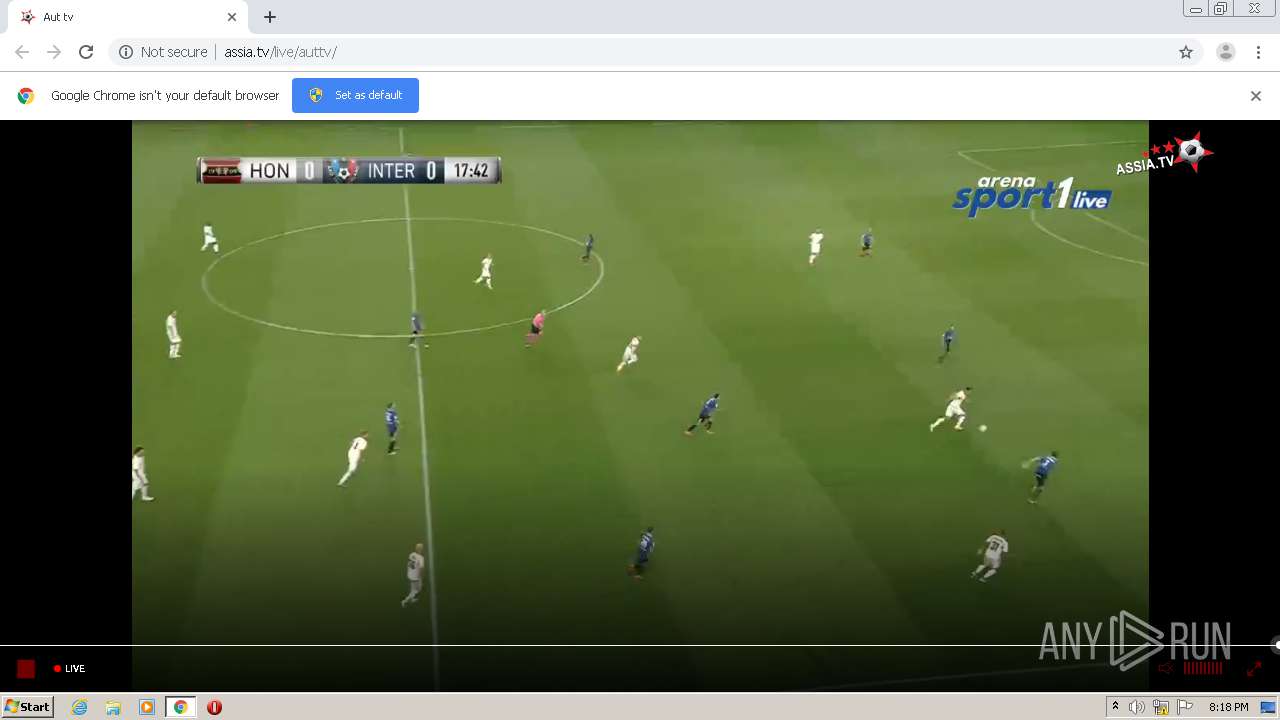The width and height of the screenshot is (1280, 720).
Task: Open Chrome profile avatar menu
Action: [x=1226, y=52]
